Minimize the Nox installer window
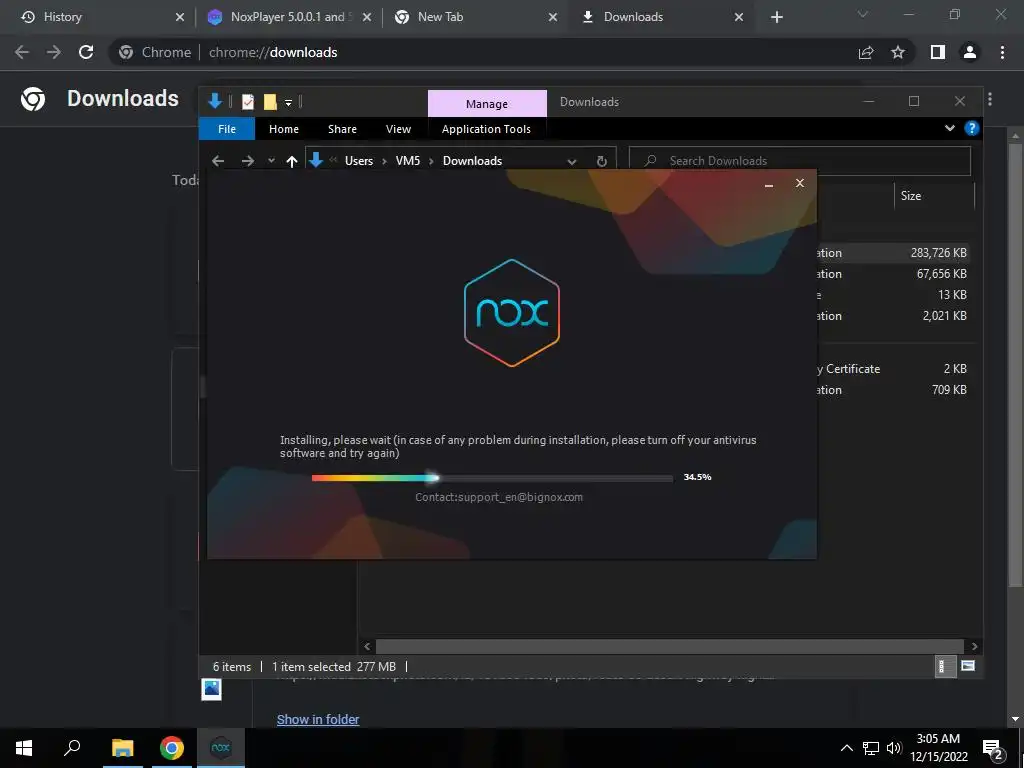This screenshot has width=1024, height=768. (x=769, y=184)
